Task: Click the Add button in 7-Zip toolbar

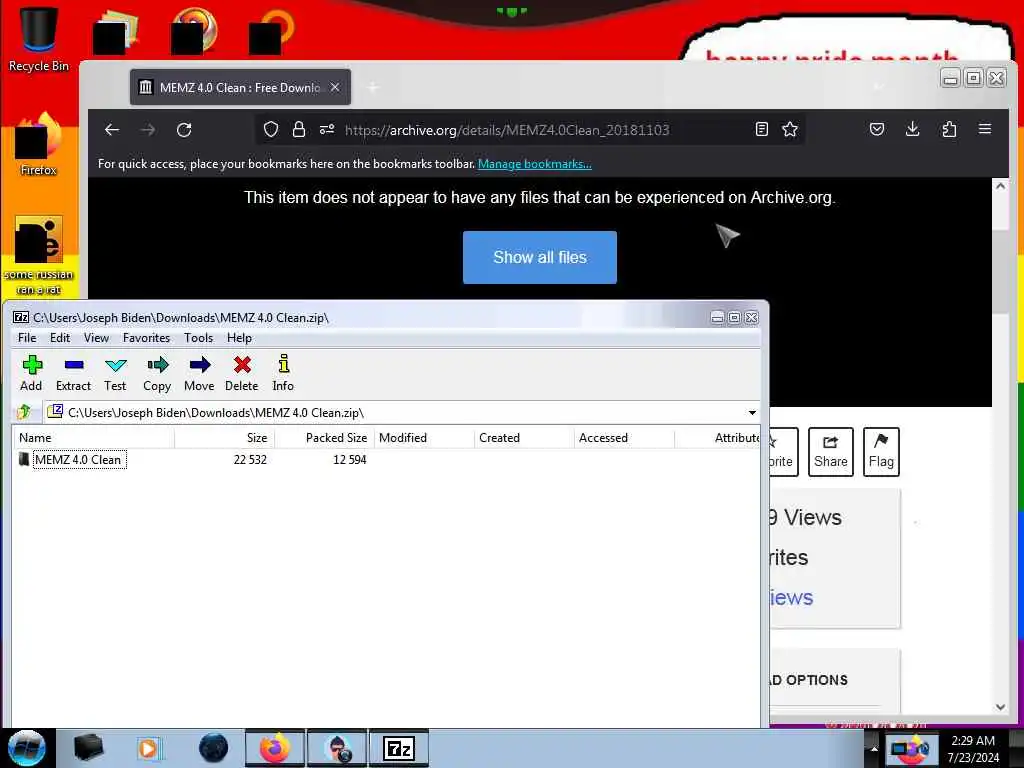Action: tap(31, 373)
